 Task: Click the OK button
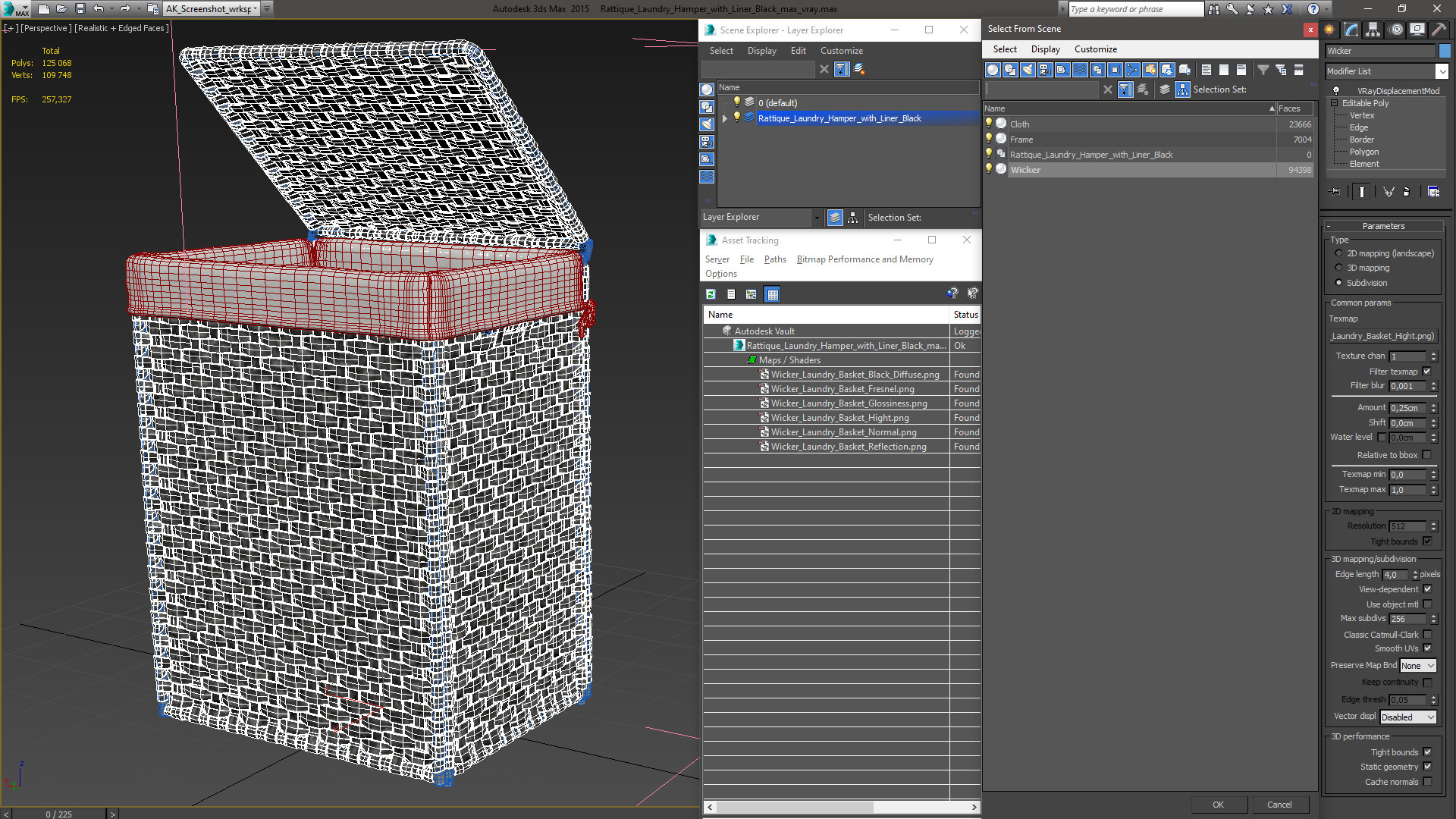point(1218,805)
